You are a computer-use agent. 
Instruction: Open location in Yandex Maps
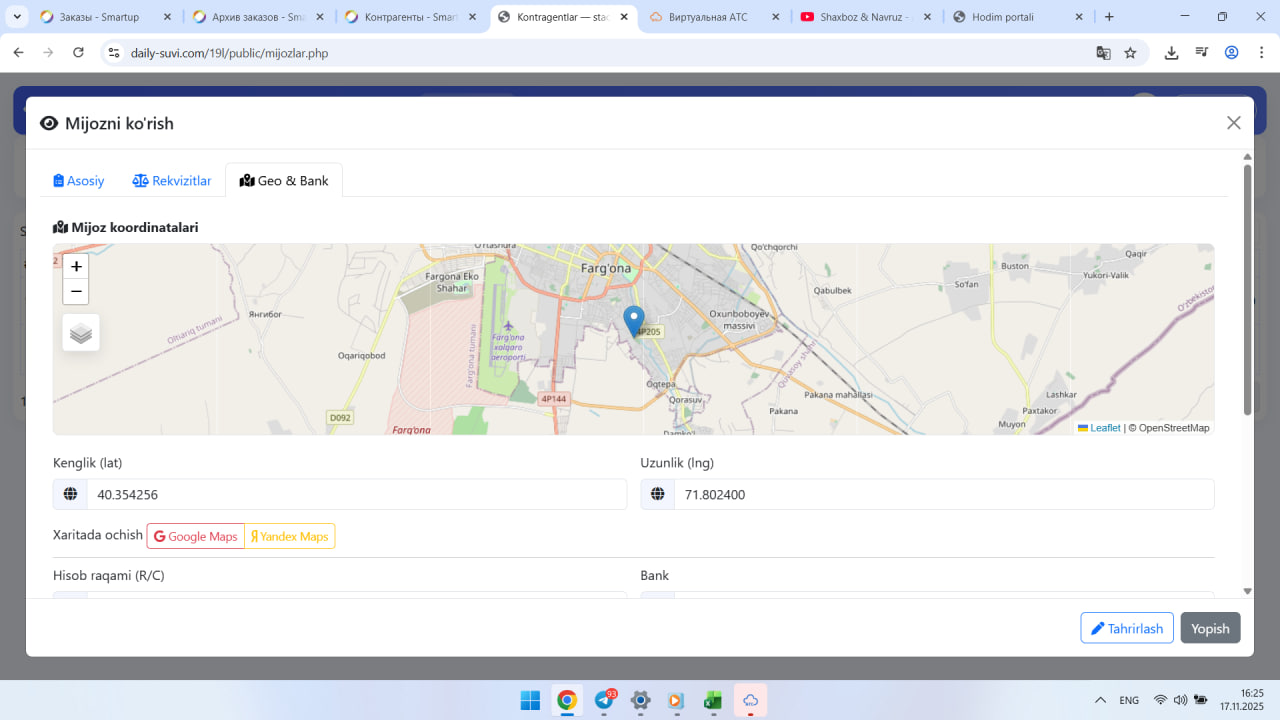point(289,537)
